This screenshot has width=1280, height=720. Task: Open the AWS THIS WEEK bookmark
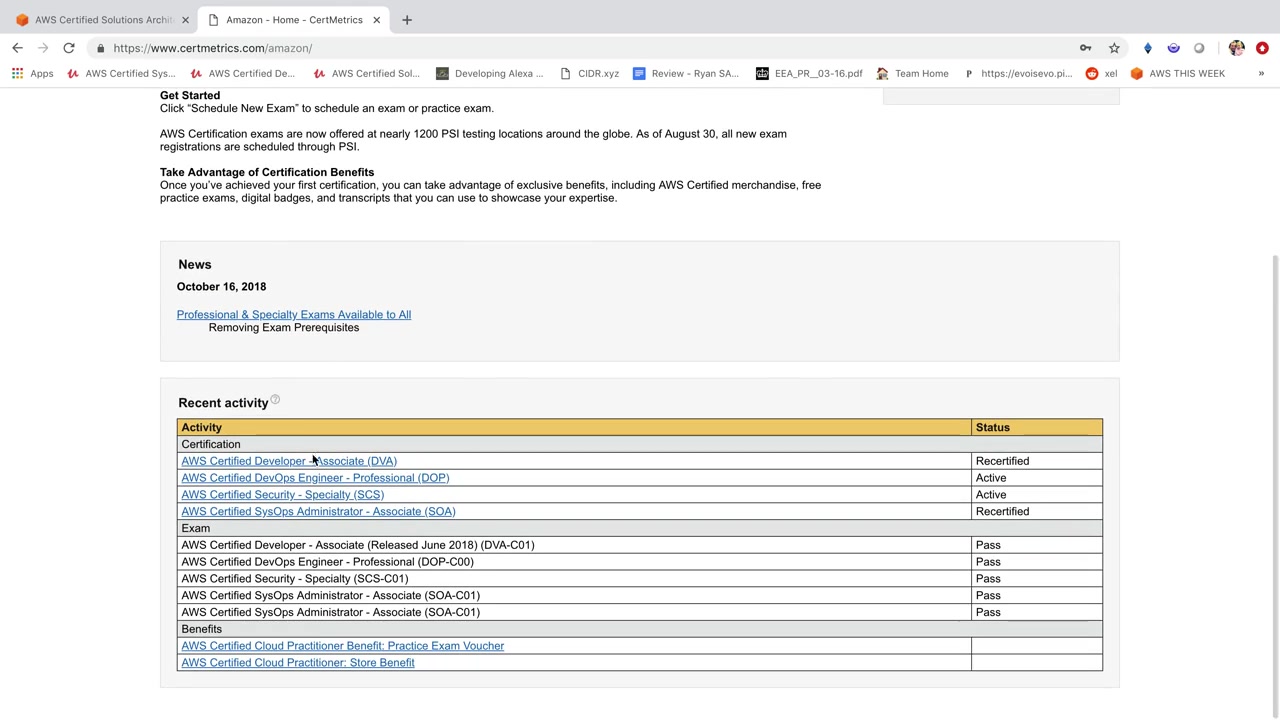[x=1178, y=73]
